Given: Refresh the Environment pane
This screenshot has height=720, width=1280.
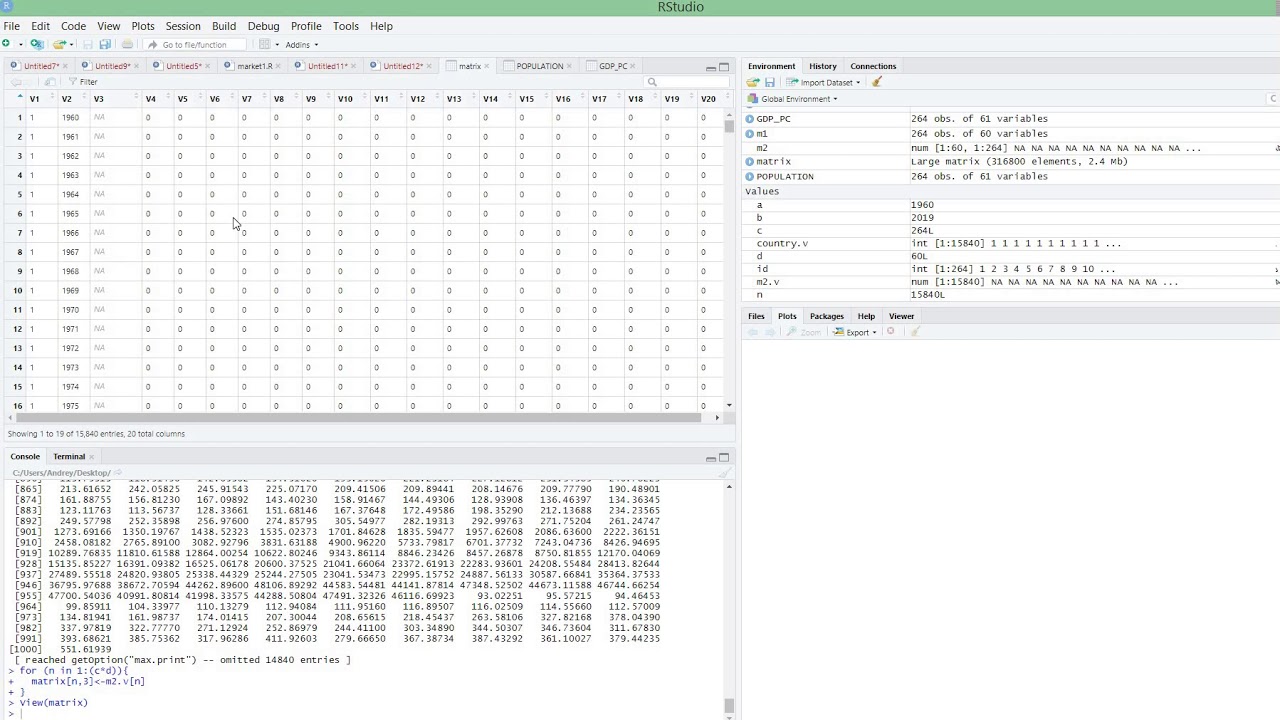Looking at the screenshot, I should pos(1273,99).
